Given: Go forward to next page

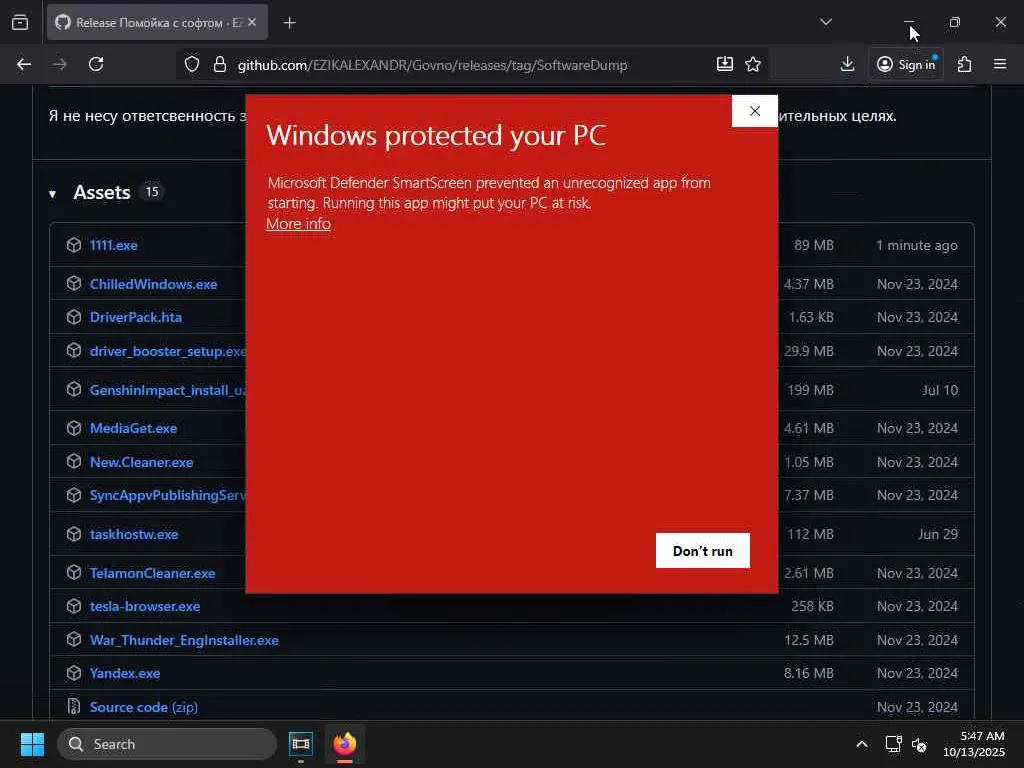Looking at the screenshot, I should pyautogui.click(x=59, y=64).
